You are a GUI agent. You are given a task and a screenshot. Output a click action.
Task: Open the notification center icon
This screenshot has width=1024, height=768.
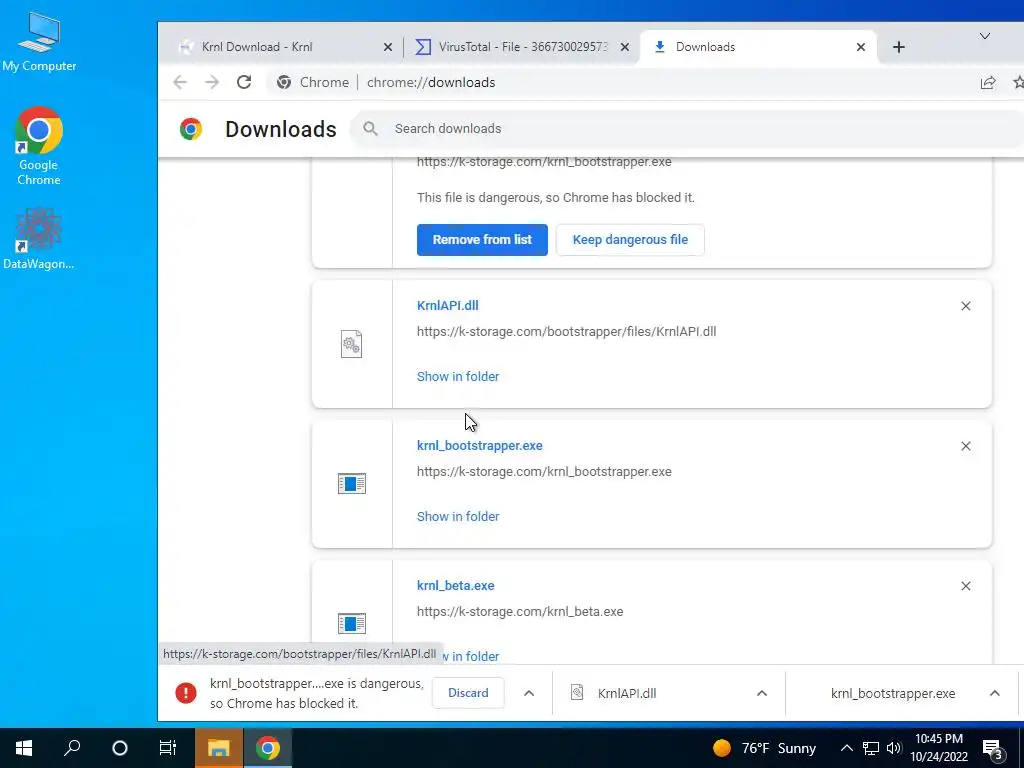coord(993,748)
